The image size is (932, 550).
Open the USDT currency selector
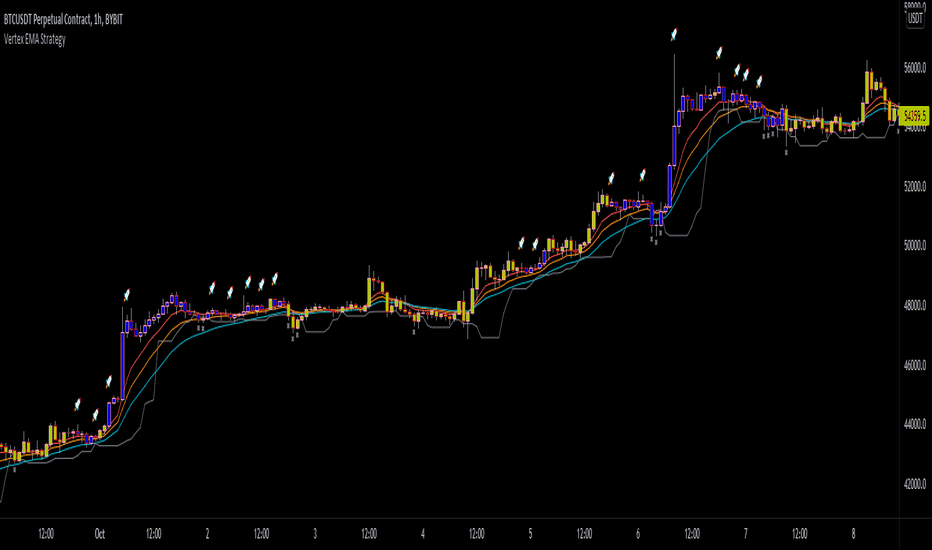click(x=915, y=18)
